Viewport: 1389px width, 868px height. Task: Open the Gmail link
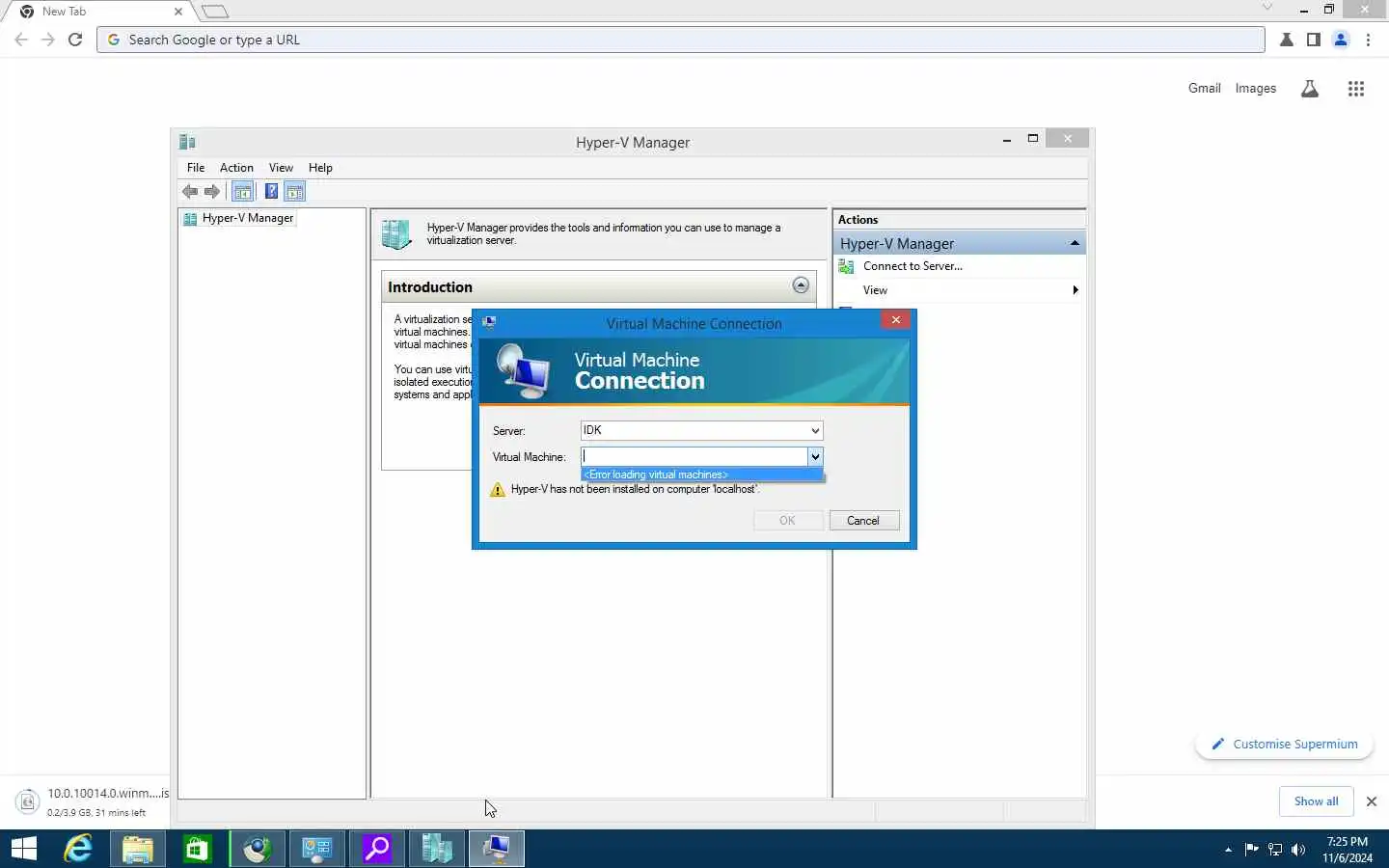(x=1205, y=88)
